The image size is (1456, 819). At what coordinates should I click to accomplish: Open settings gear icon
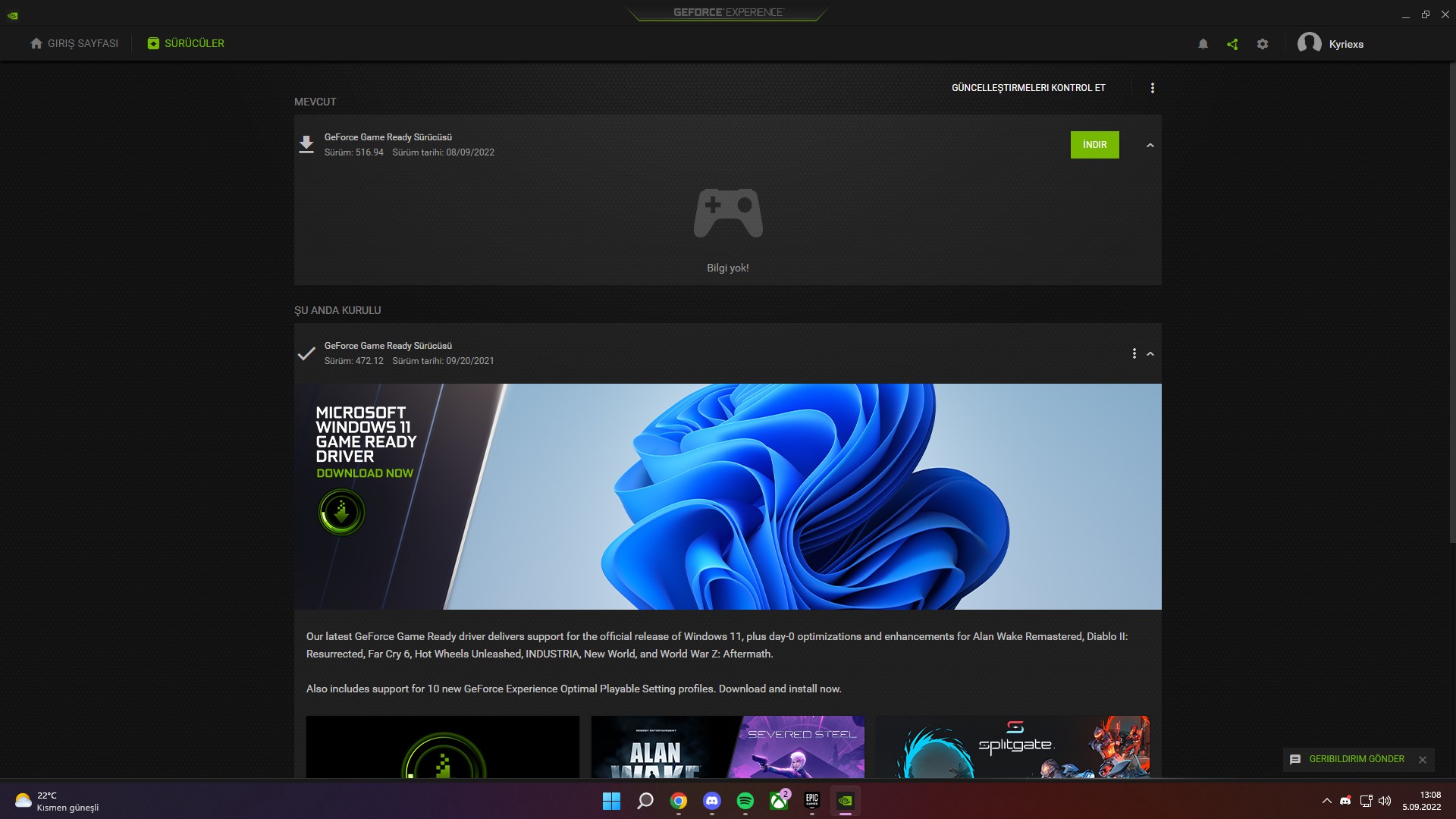pos(1263,44)
